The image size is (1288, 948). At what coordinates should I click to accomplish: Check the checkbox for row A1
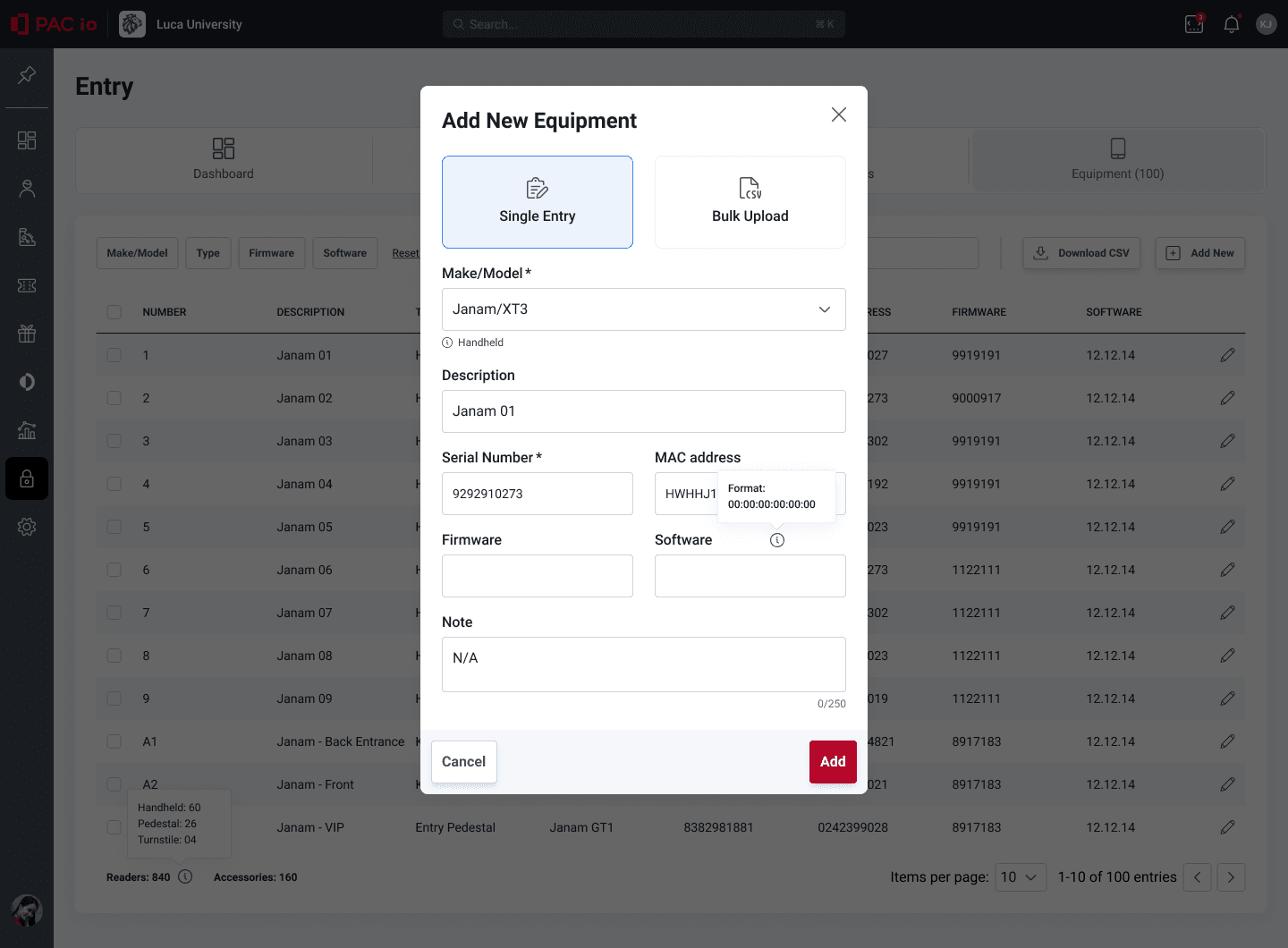click(x=114, y=741)
